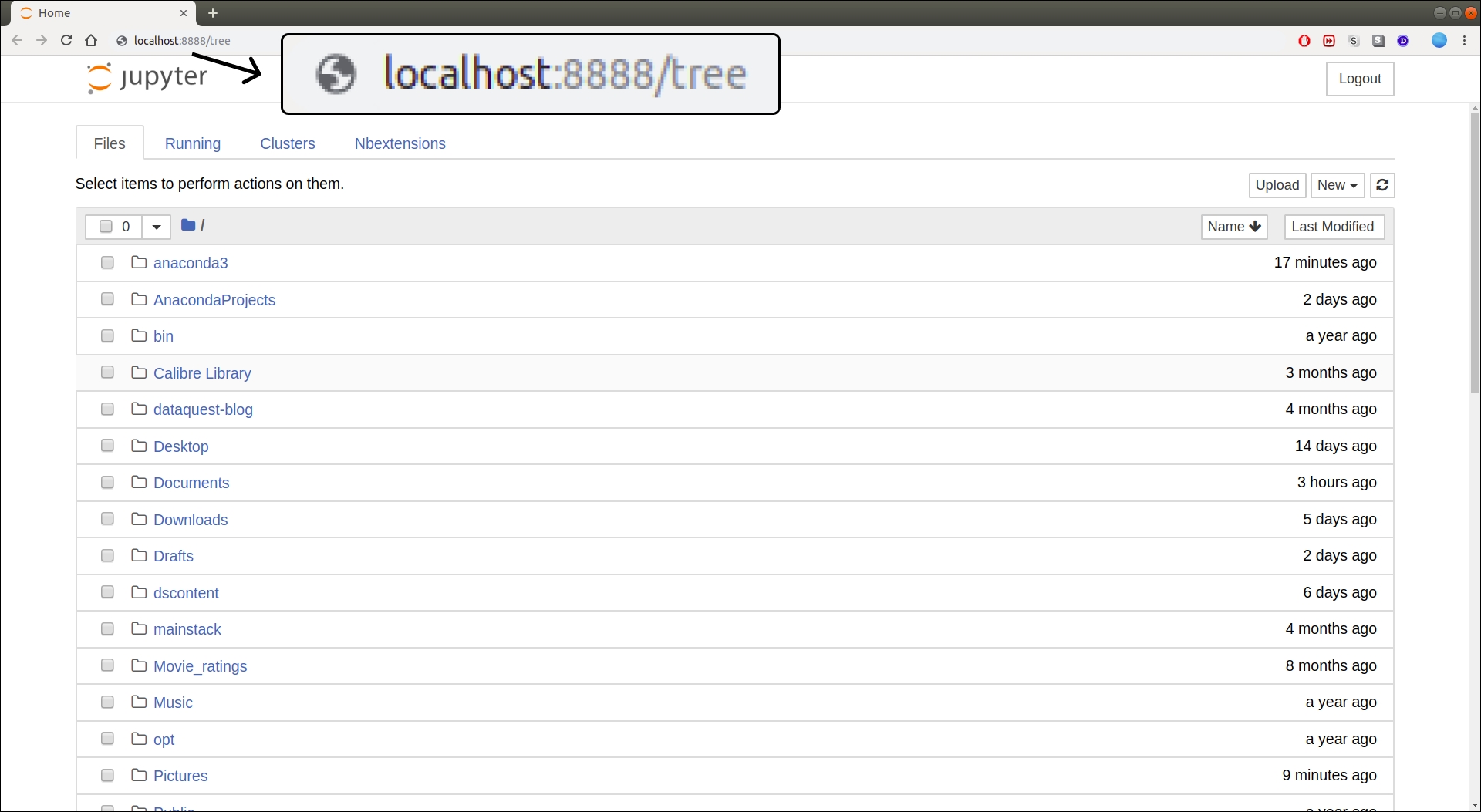Click the Jupyter logo
Viewport: 1481px width, 812px height.
[x=147, y=77]
